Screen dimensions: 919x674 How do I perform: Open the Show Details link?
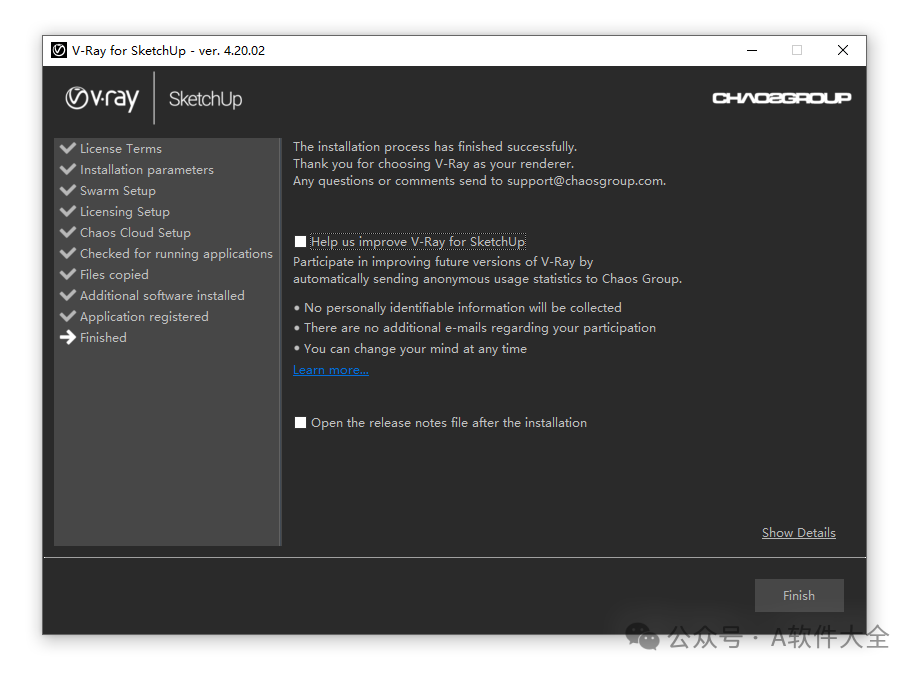pyautogui.click(x=798, y=533)
